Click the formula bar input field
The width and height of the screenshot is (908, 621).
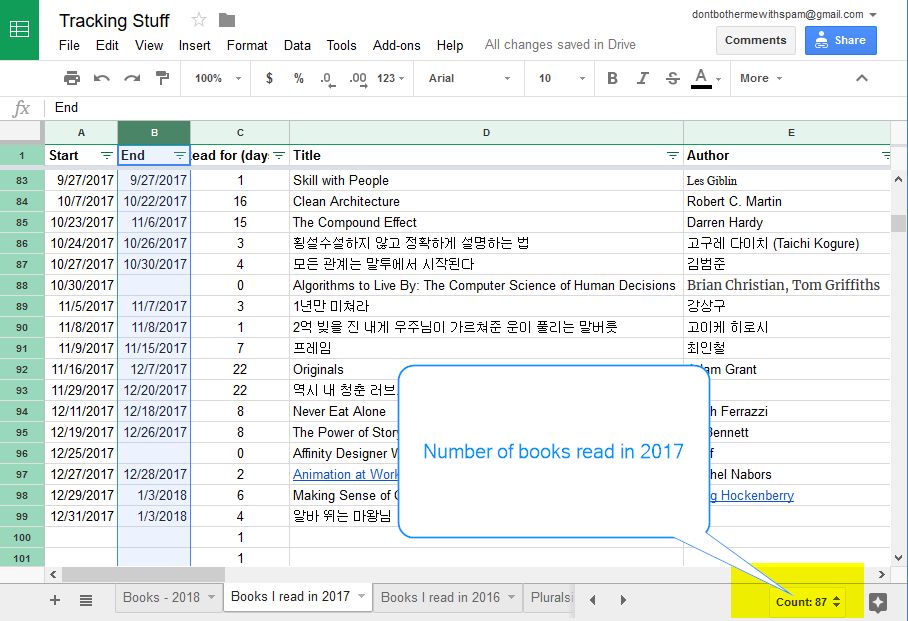[400, 108]
